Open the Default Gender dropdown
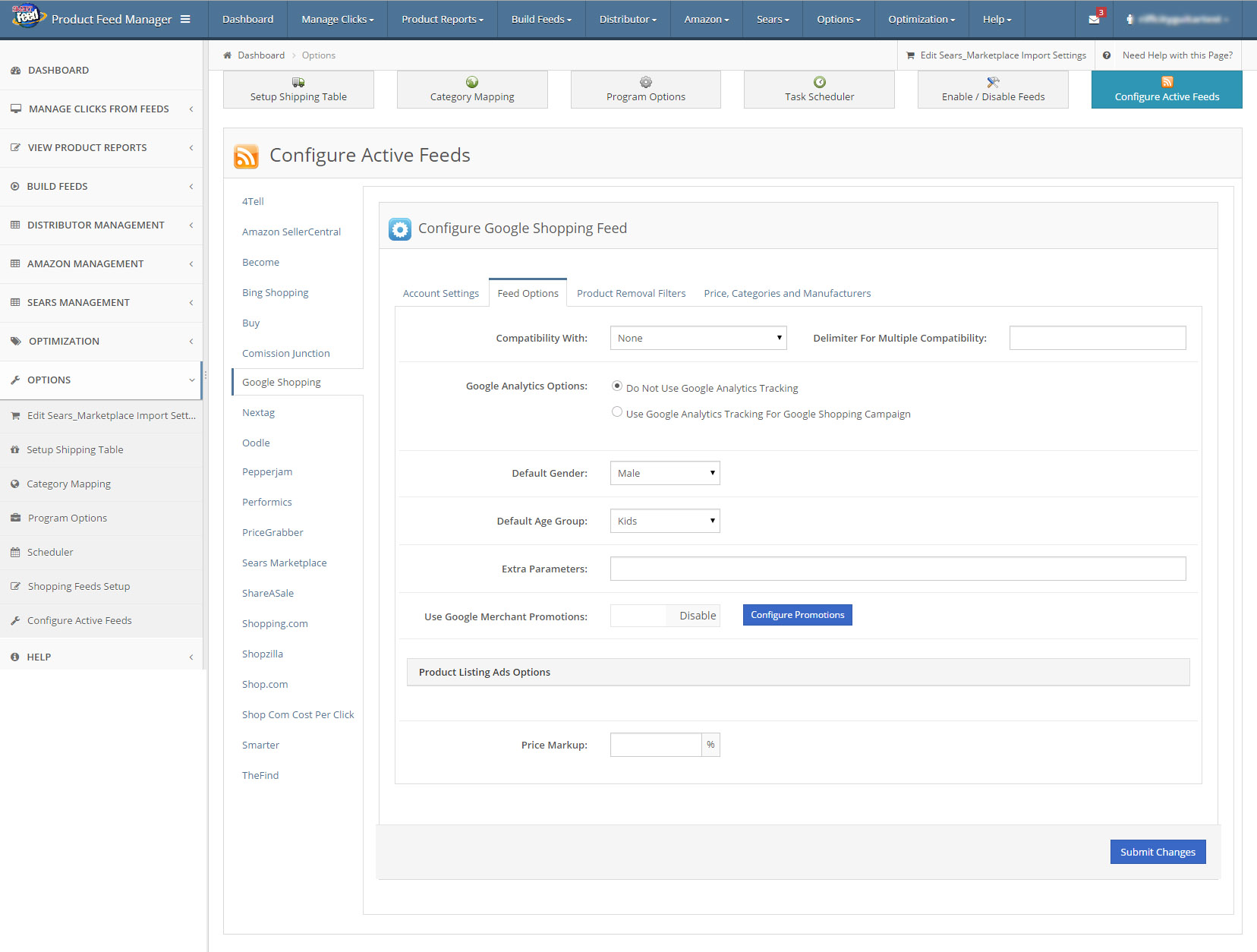1257x952 pixels. 665,473
